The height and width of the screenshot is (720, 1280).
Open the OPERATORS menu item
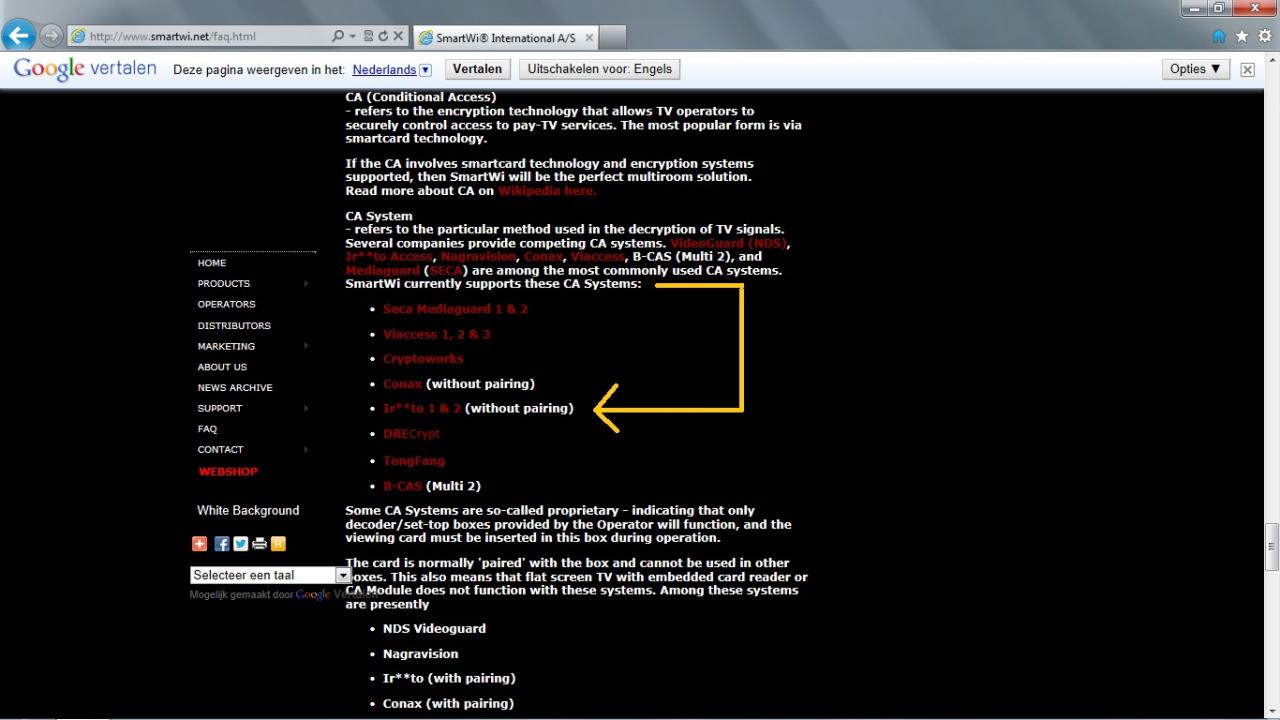227,304
